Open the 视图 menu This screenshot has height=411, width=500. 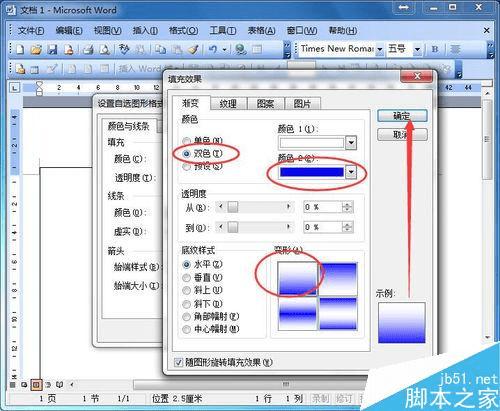pos(107,31)
